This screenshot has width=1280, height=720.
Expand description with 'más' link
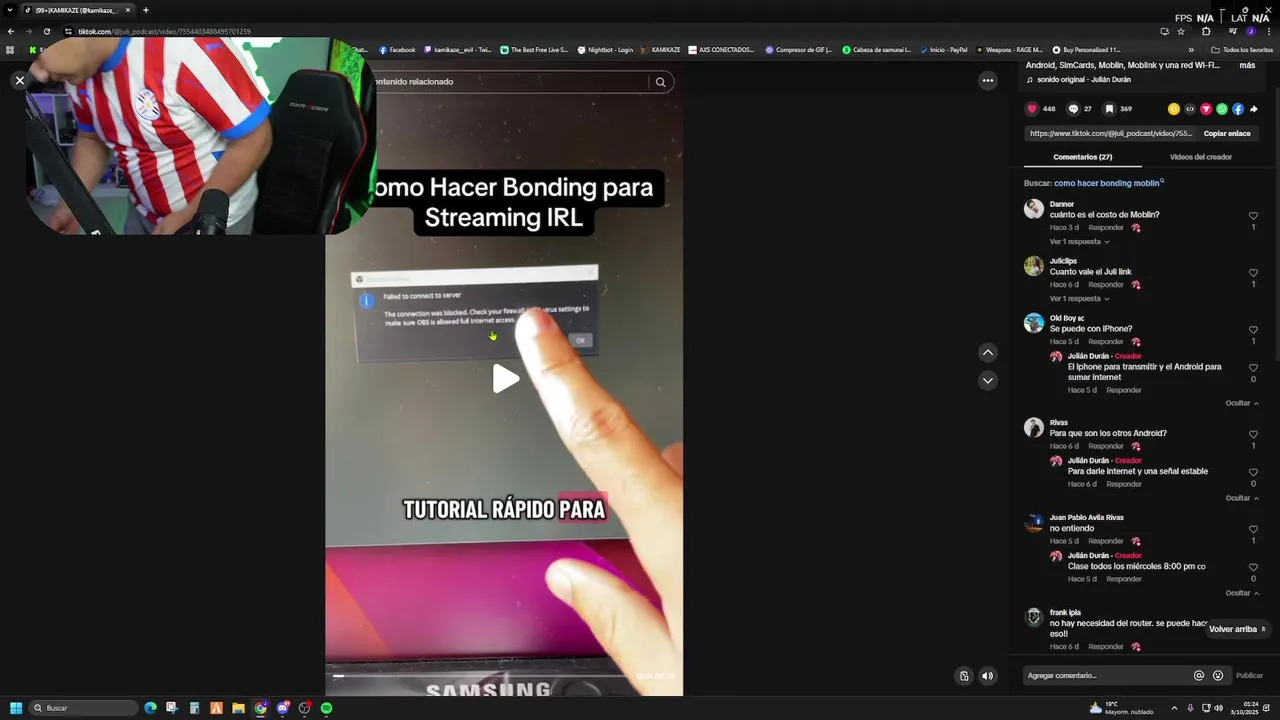[x=1247, y=65]
